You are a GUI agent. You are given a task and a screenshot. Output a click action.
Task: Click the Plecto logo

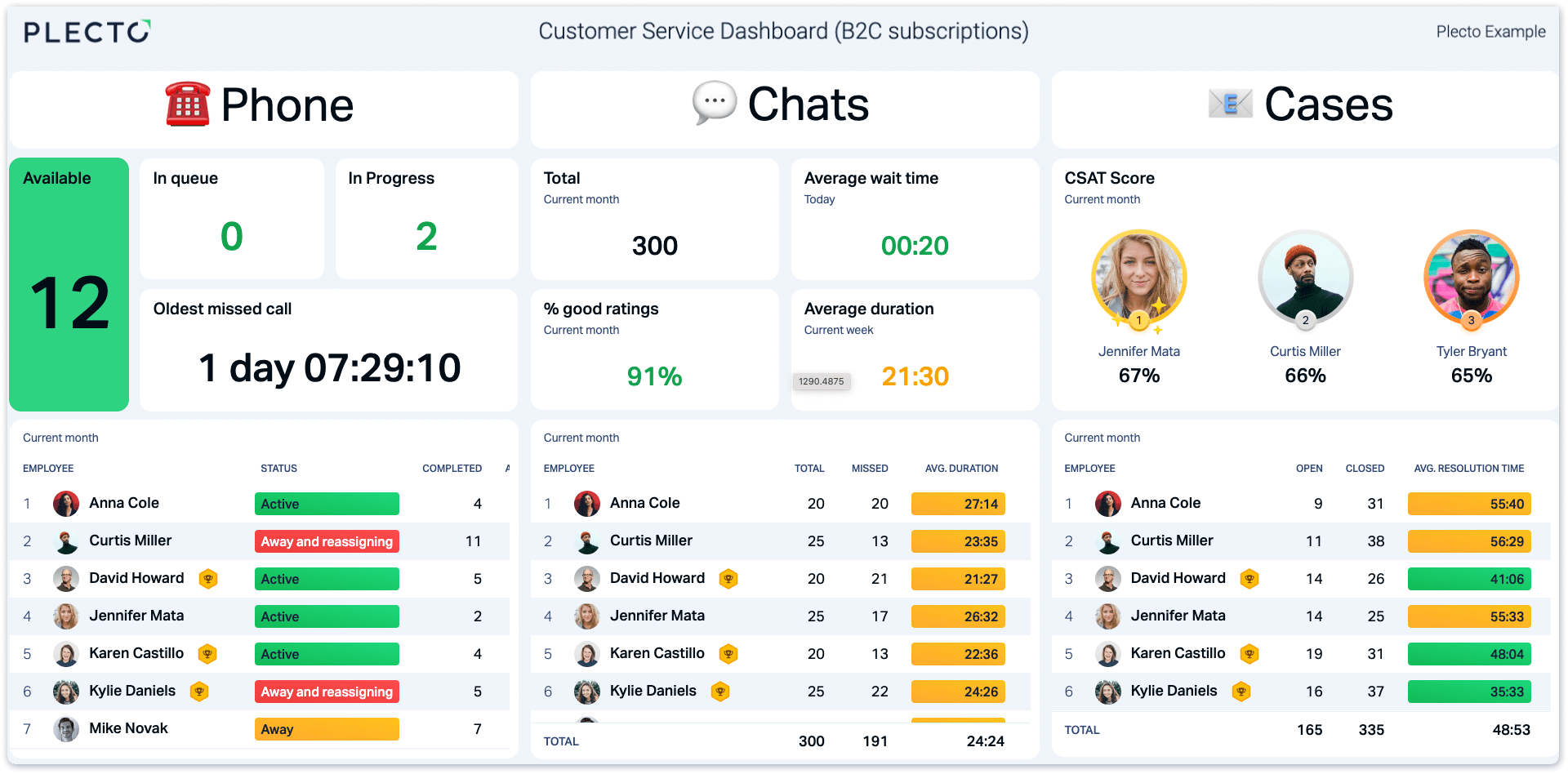[87, 32]
